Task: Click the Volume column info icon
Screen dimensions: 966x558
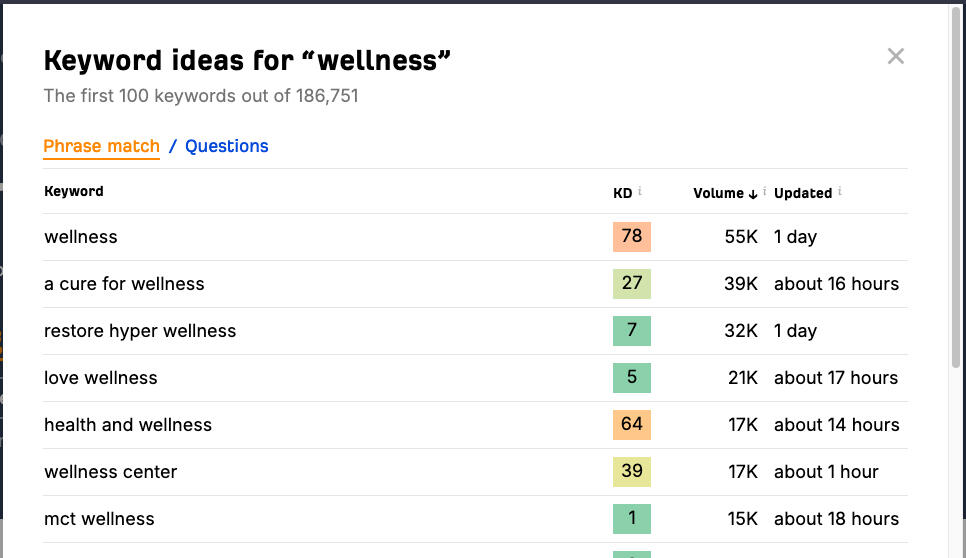Action: [x=764, y=192]
